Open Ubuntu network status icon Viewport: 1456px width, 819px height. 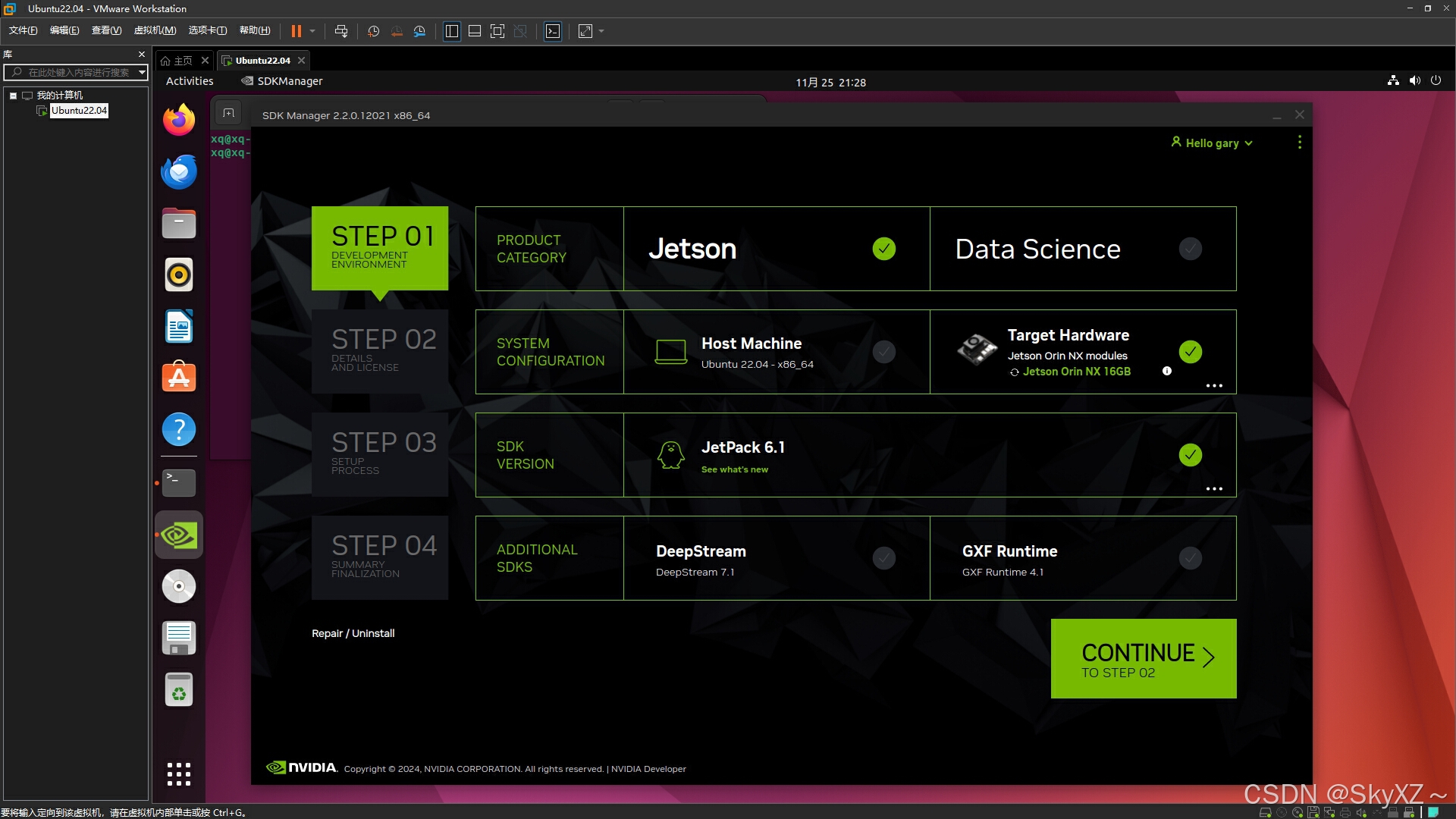click(1393, 80)
